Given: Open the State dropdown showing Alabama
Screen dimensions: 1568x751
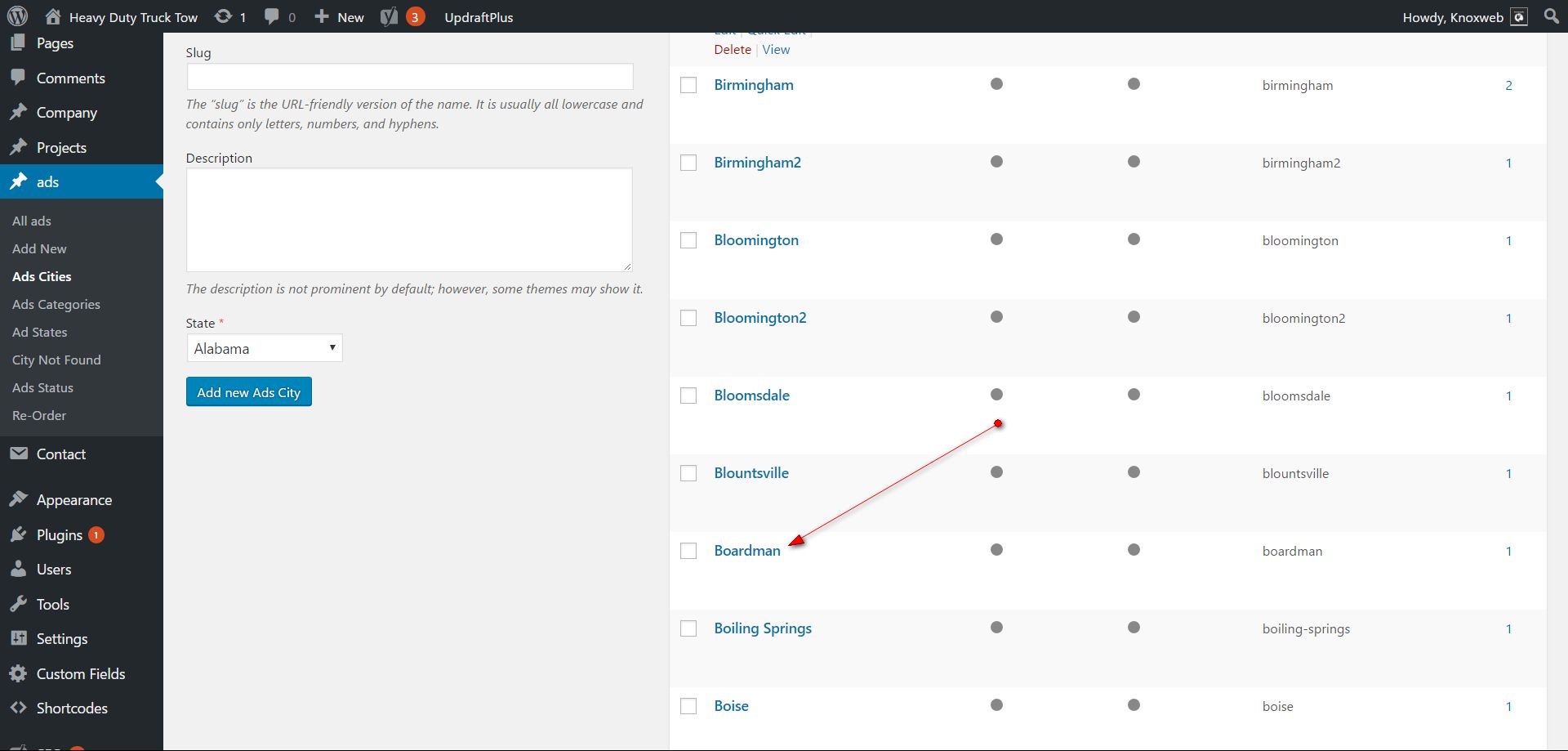Looking at the screenshot, I should [264, 348].
